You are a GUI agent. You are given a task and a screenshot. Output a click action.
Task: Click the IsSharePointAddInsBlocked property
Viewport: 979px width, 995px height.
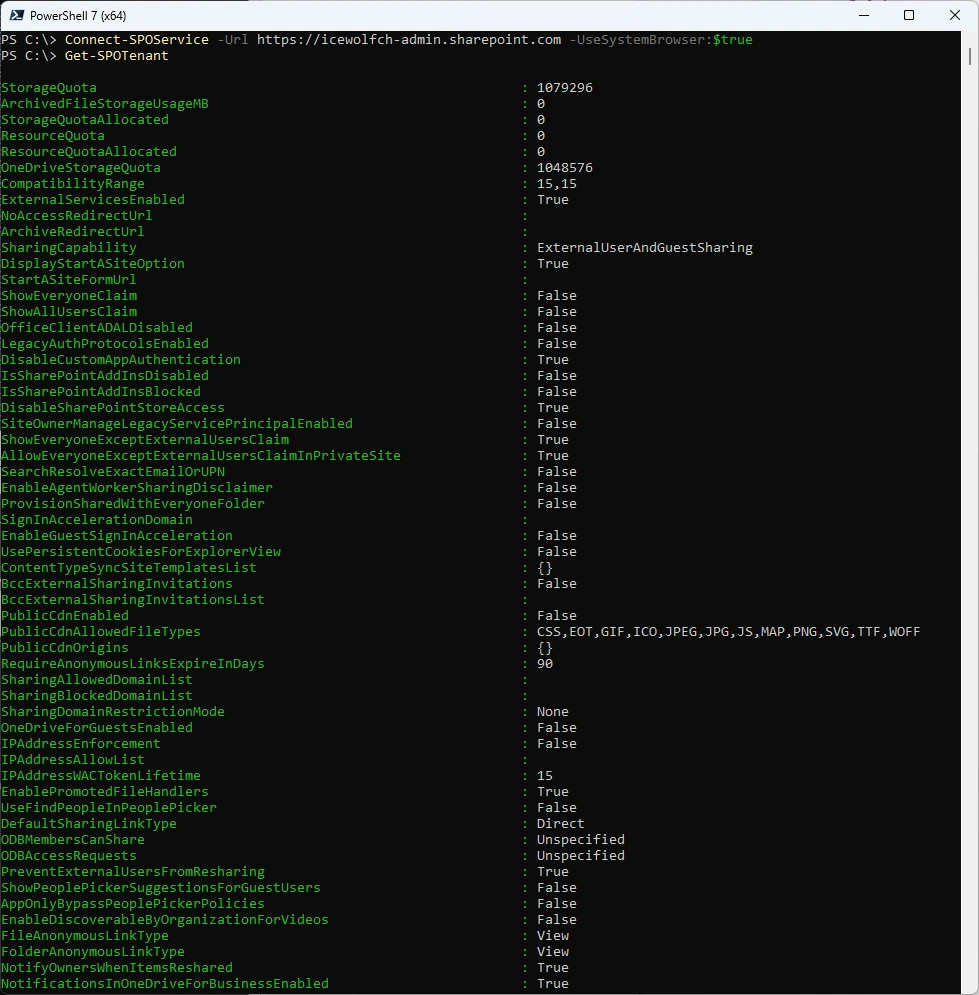point(101,392)
